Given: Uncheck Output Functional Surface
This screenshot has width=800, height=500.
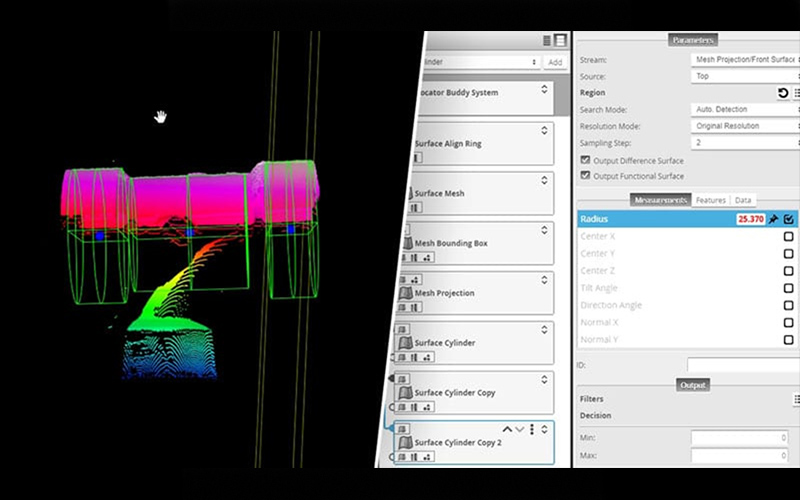Looking at the screenshot, I should [585, 177].
